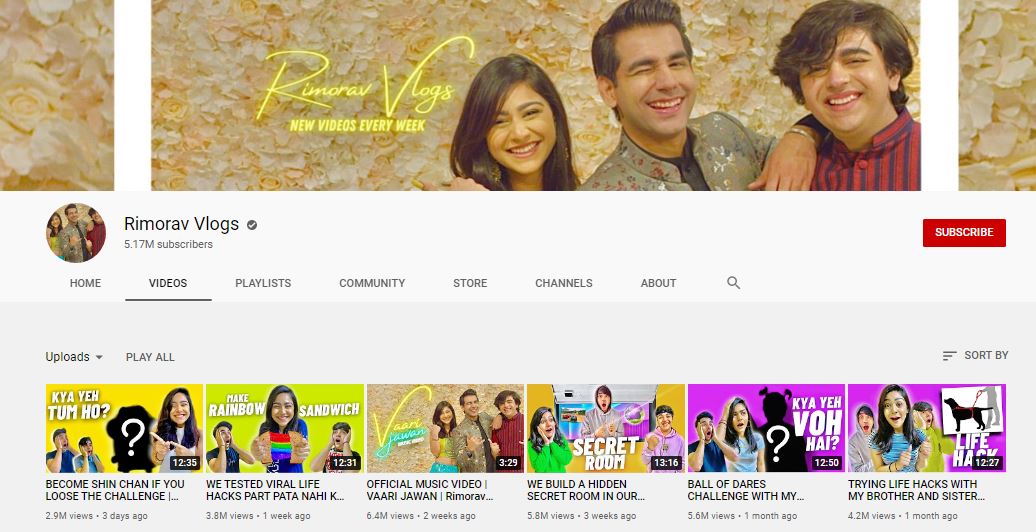Expand the Uploads dropdown

coord(74,357)
